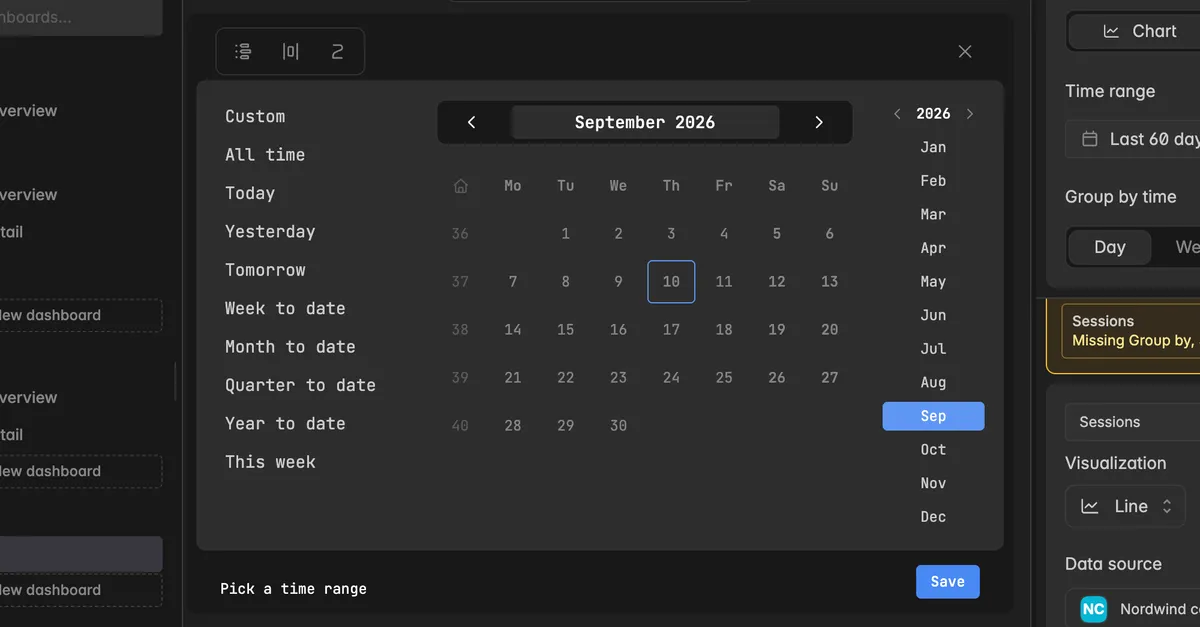The width and height of the screenshot is (1200, 627).
Task: Pick September 17 in the calendar
Action: (671, 329)
